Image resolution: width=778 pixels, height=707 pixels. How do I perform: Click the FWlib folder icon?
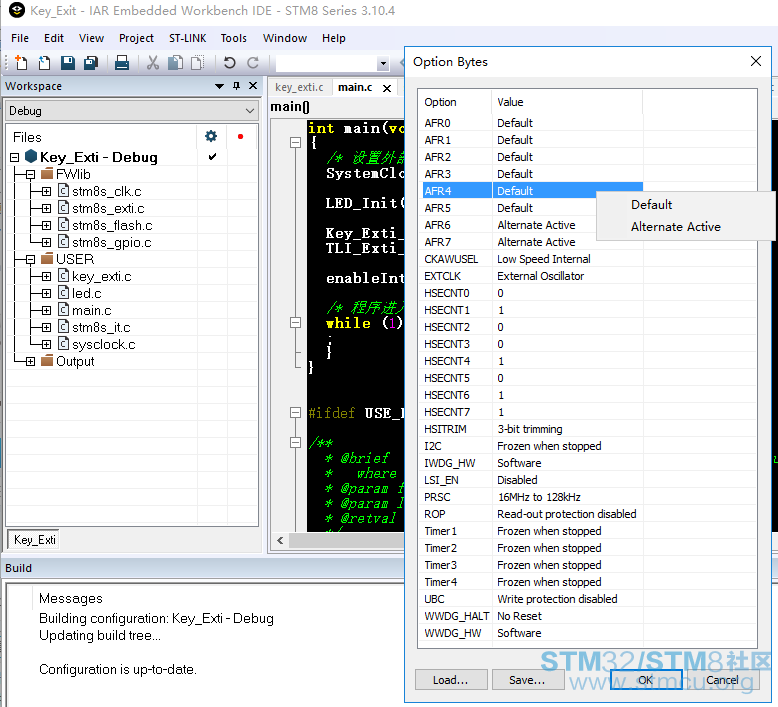(x=47, y=173)
